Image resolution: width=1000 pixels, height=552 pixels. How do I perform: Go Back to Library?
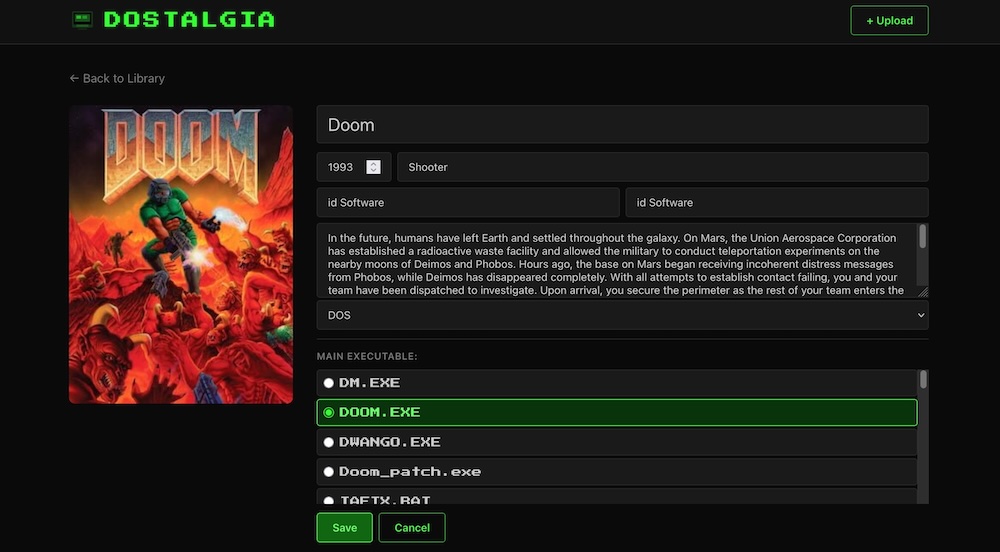[117, 78]
